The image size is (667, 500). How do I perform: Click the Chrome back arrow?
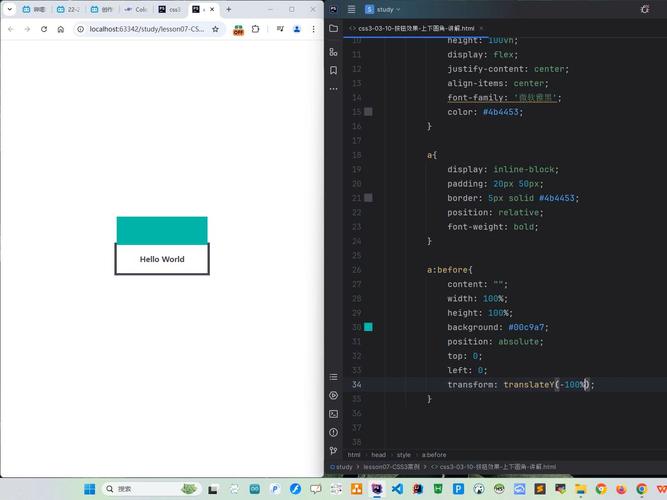[11, 29]
